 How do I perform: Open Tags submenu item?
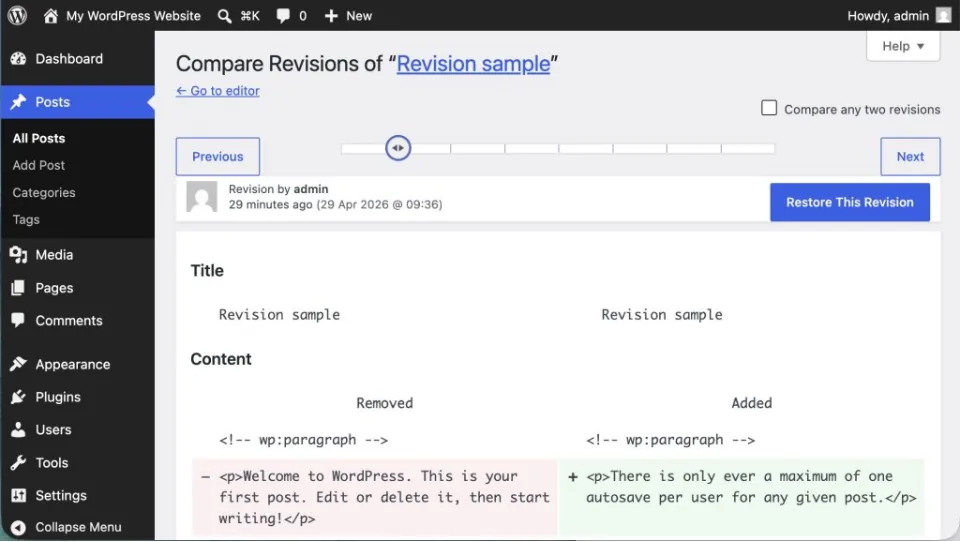coord(26,219)
